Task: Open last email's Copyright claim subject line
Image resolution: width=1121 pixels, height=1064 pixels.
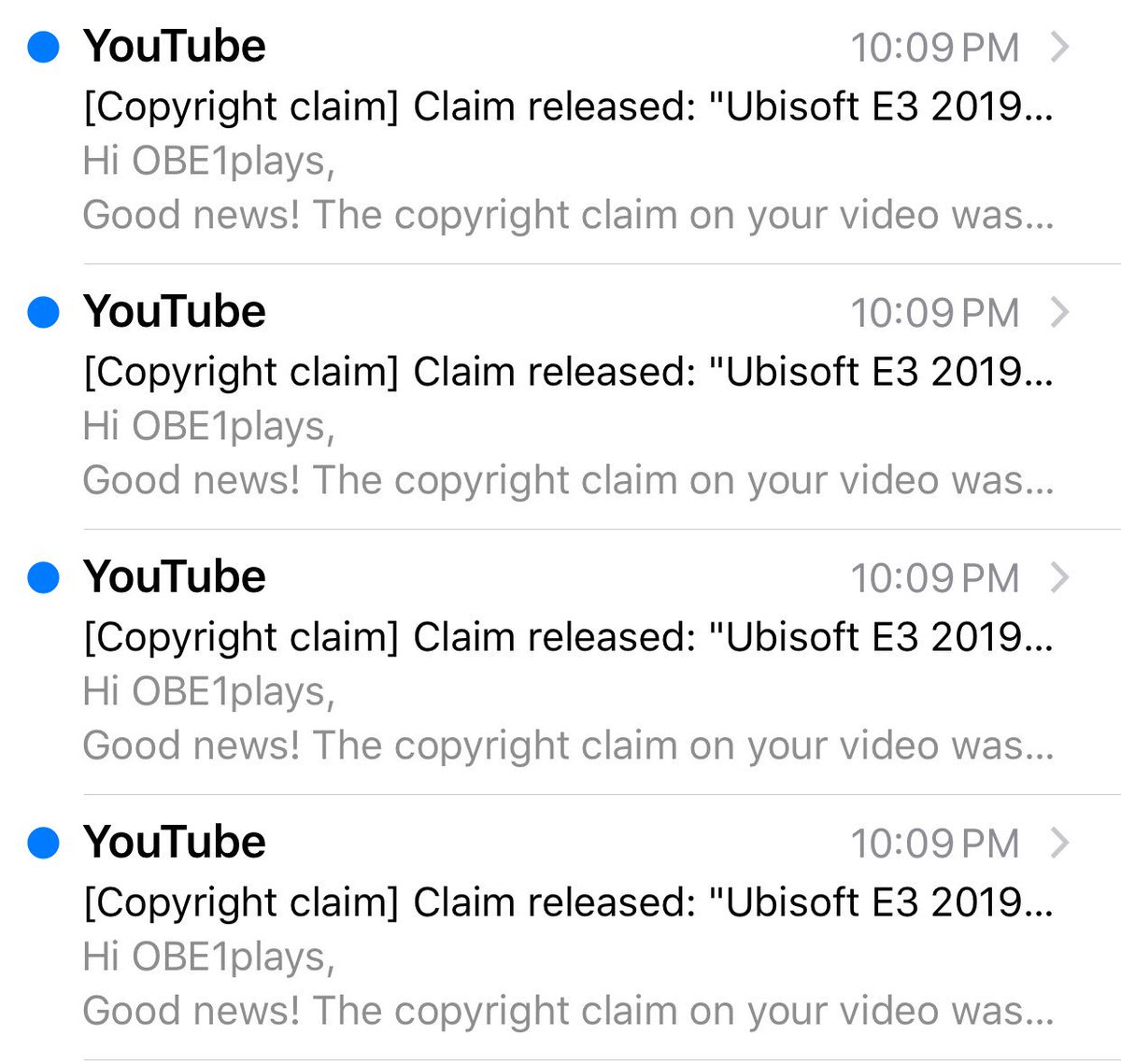Action: (568, 903)
